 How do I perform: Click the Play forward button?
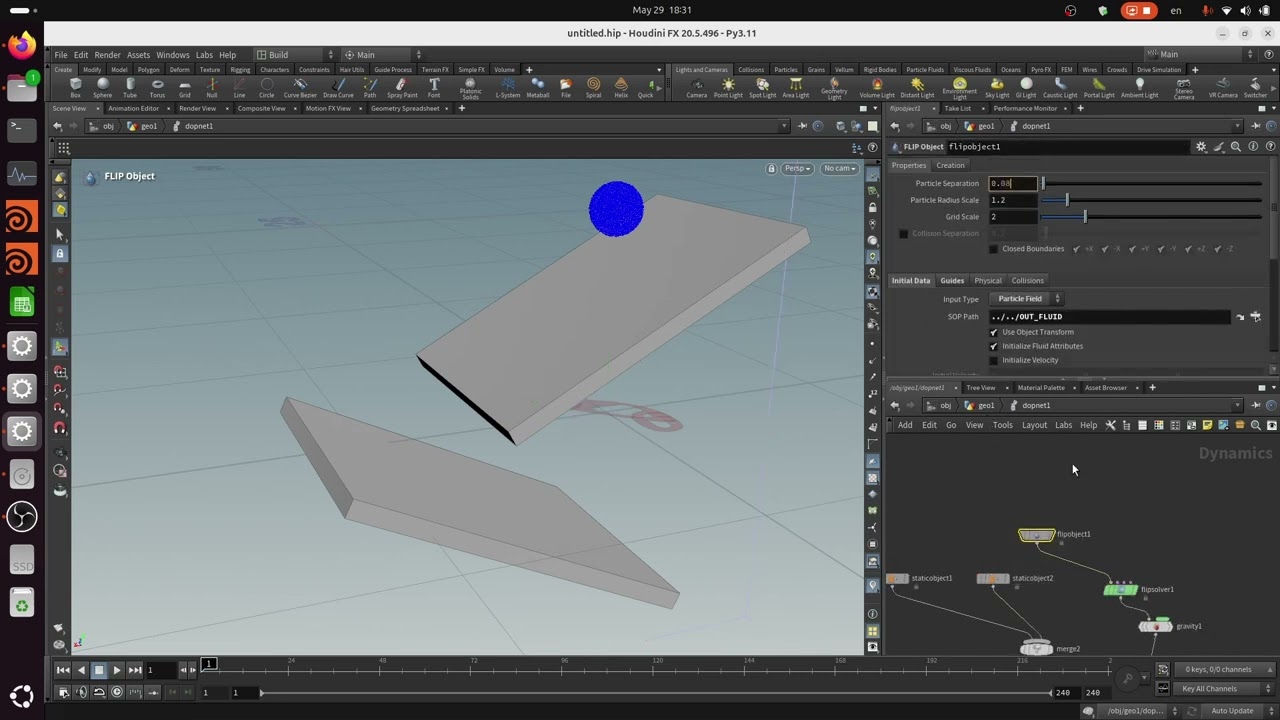[116, 670]
